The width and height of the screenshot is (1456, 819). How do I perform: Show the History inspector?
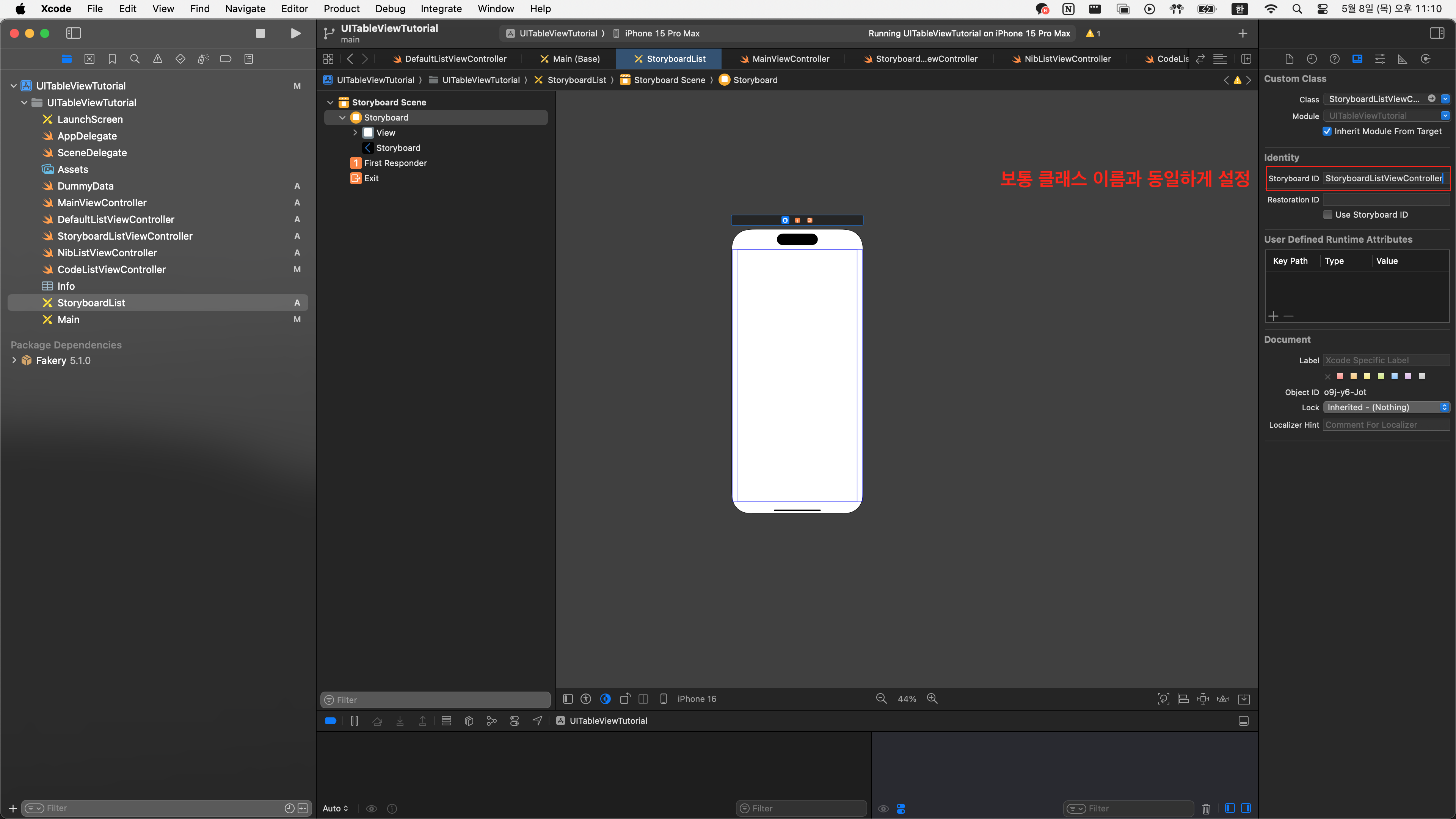1312,59
